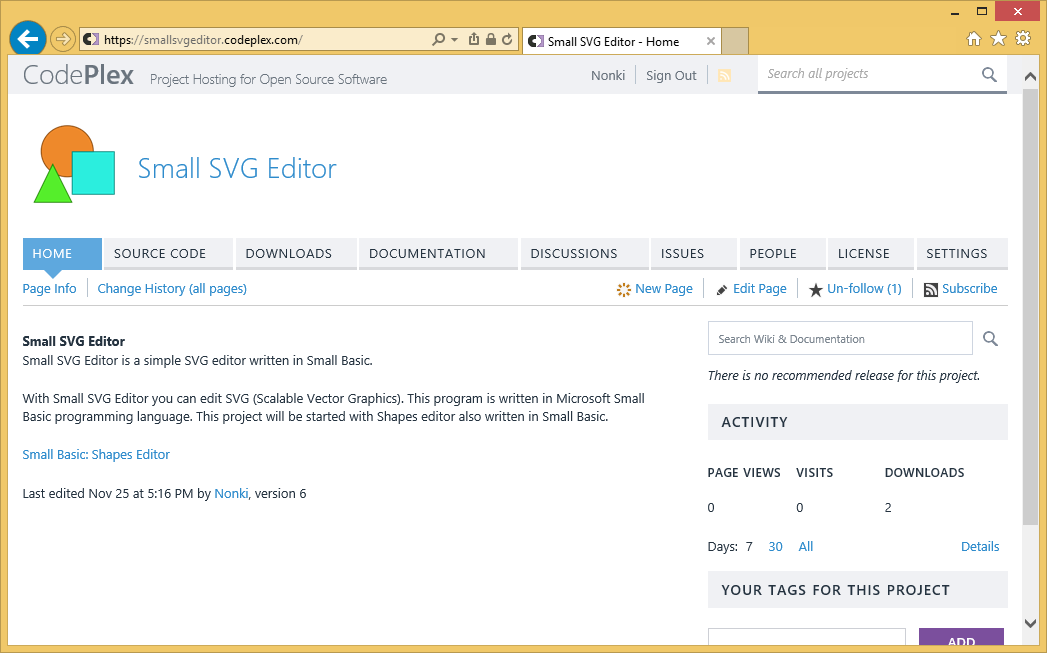Click the Search all projects magnifier icon
Image resolution: width=1047 pixels, height=653 pixels.
(x=990, y=74)
